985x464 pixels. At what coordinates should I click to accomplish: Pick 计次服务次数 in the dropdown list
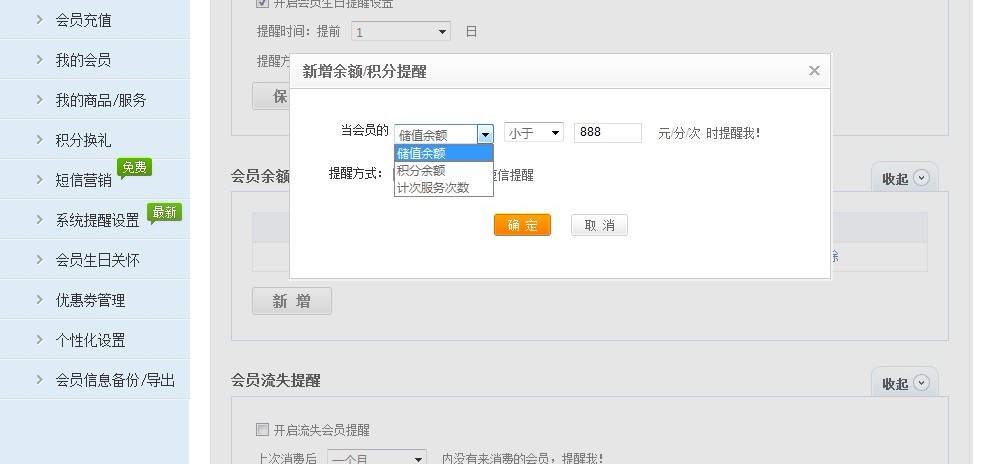click(443, 187)
